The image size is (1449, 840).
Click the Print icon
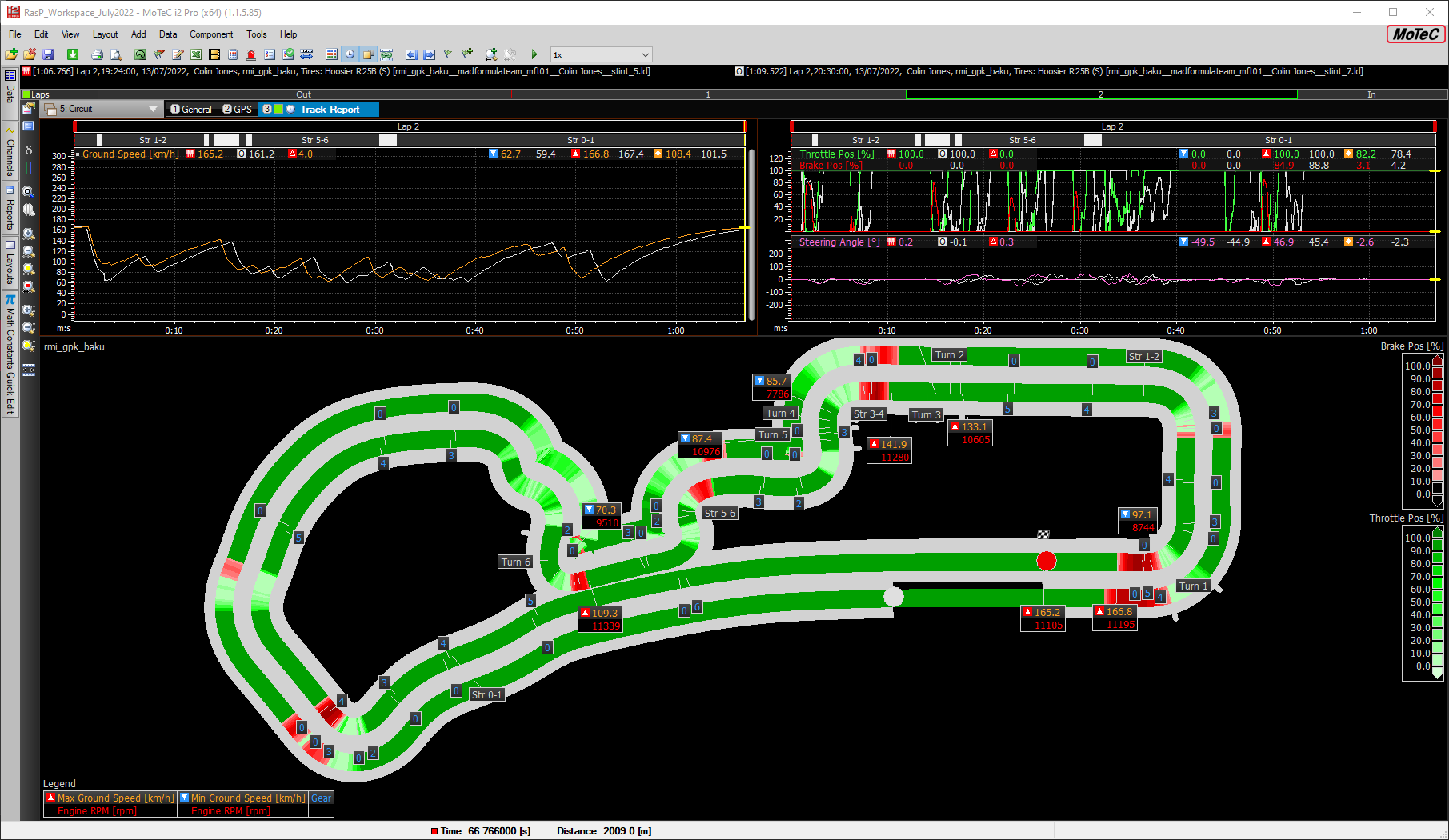(x=97, y=54)
